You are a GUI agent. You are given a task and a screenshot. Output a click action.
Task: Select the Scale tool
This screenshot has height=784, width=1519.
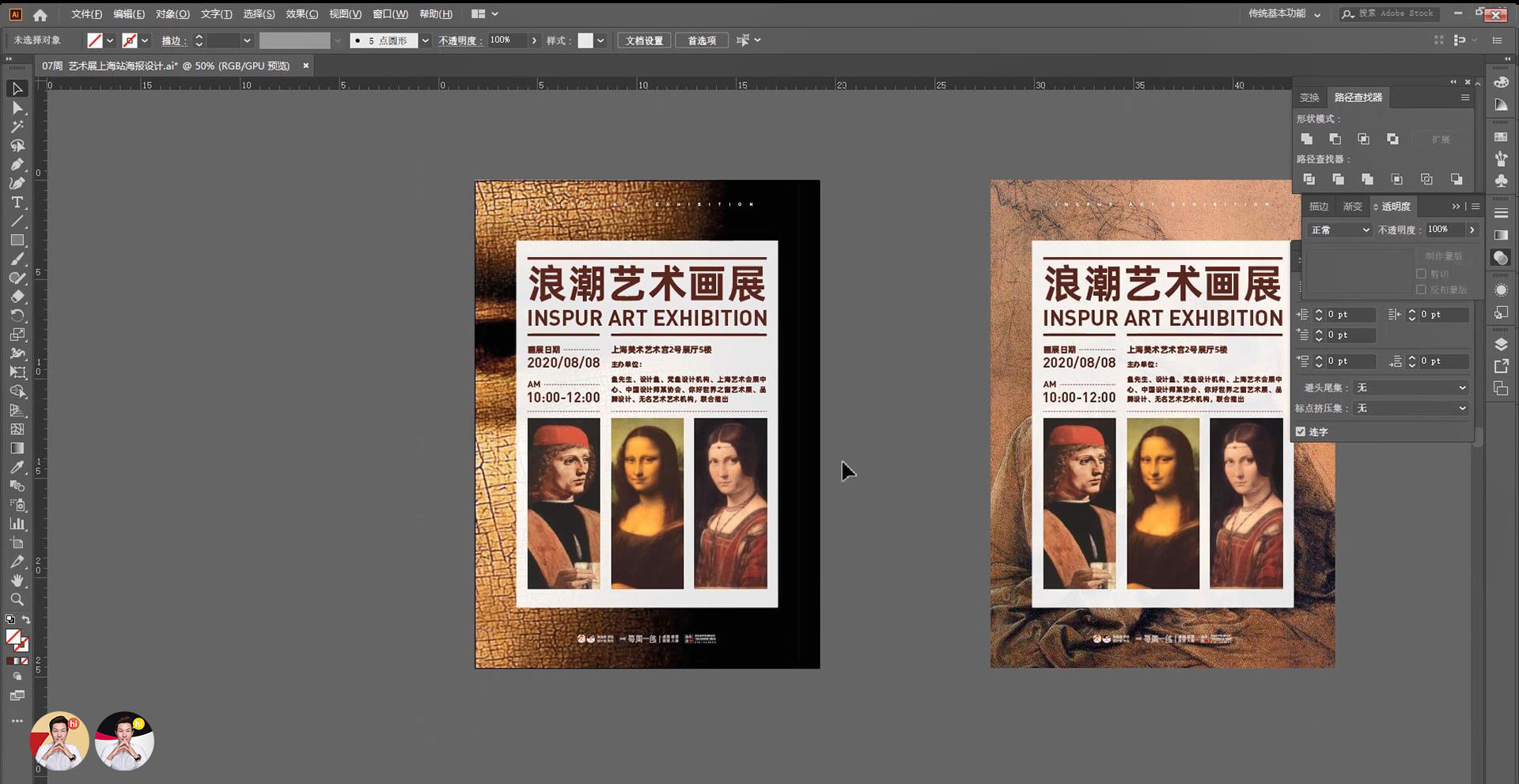(17, 335)
